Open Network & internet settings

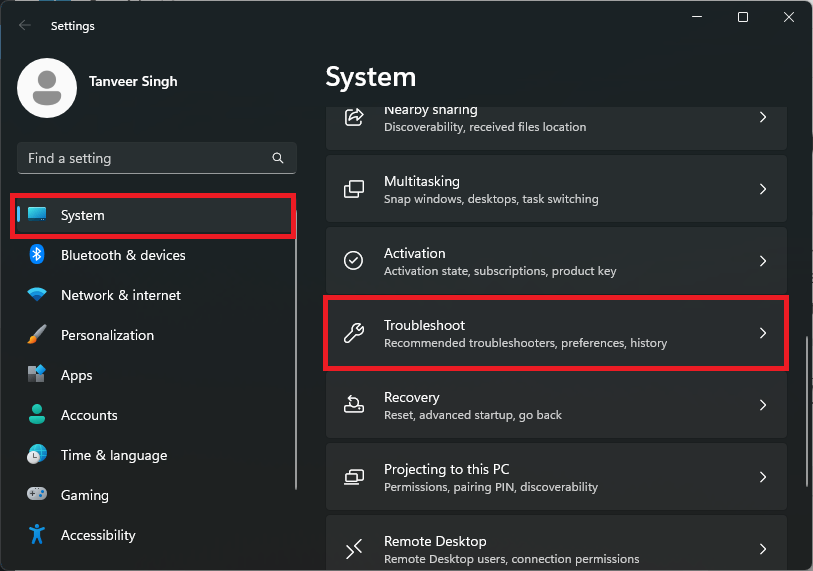point(154,295)
